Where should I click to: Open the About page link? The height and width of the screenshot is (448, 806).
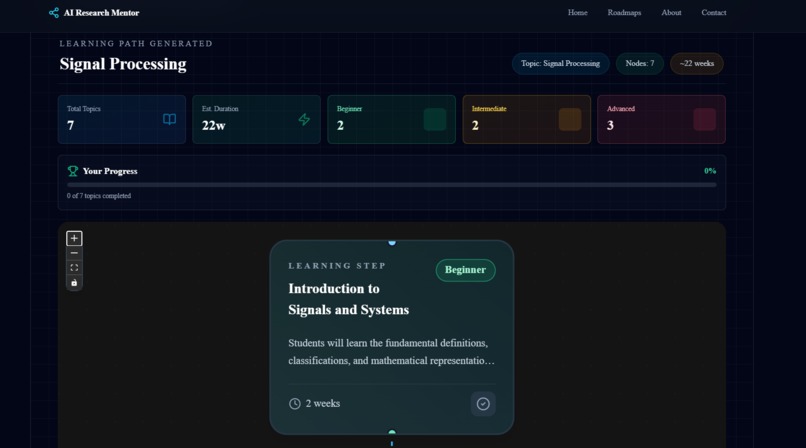[671, 12]
